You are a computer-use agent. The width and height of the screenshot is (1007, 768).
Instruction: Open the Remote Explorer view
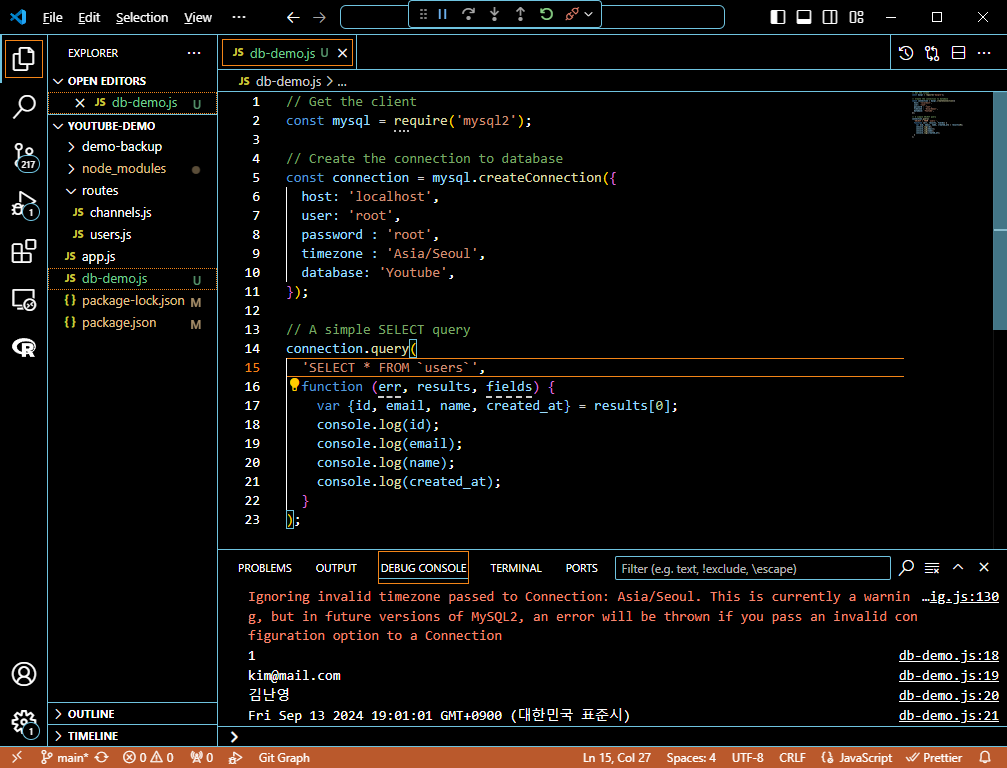pyautogui.click(x=24, y=300)
